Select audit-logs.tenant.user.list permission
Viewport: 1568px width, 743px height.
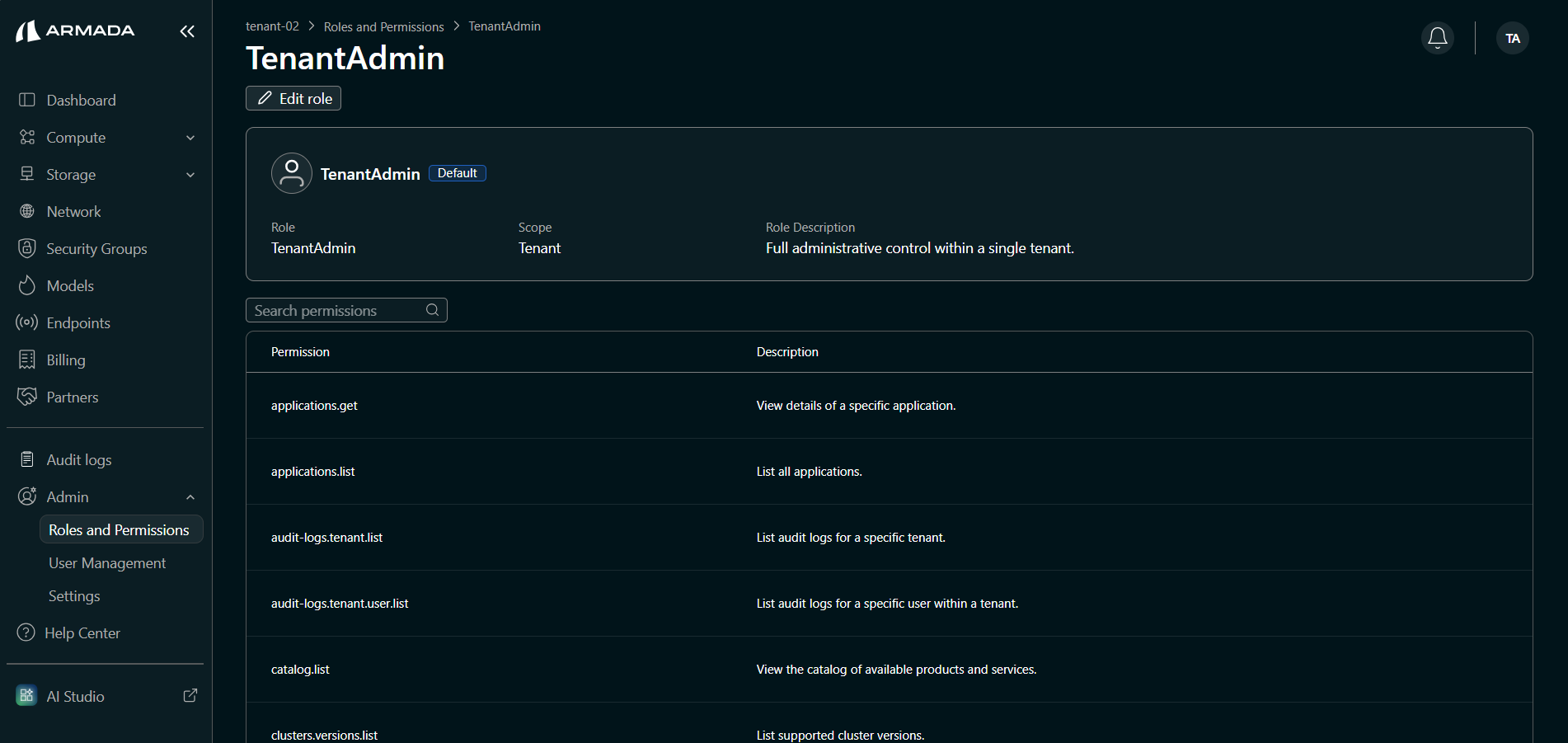889,604
